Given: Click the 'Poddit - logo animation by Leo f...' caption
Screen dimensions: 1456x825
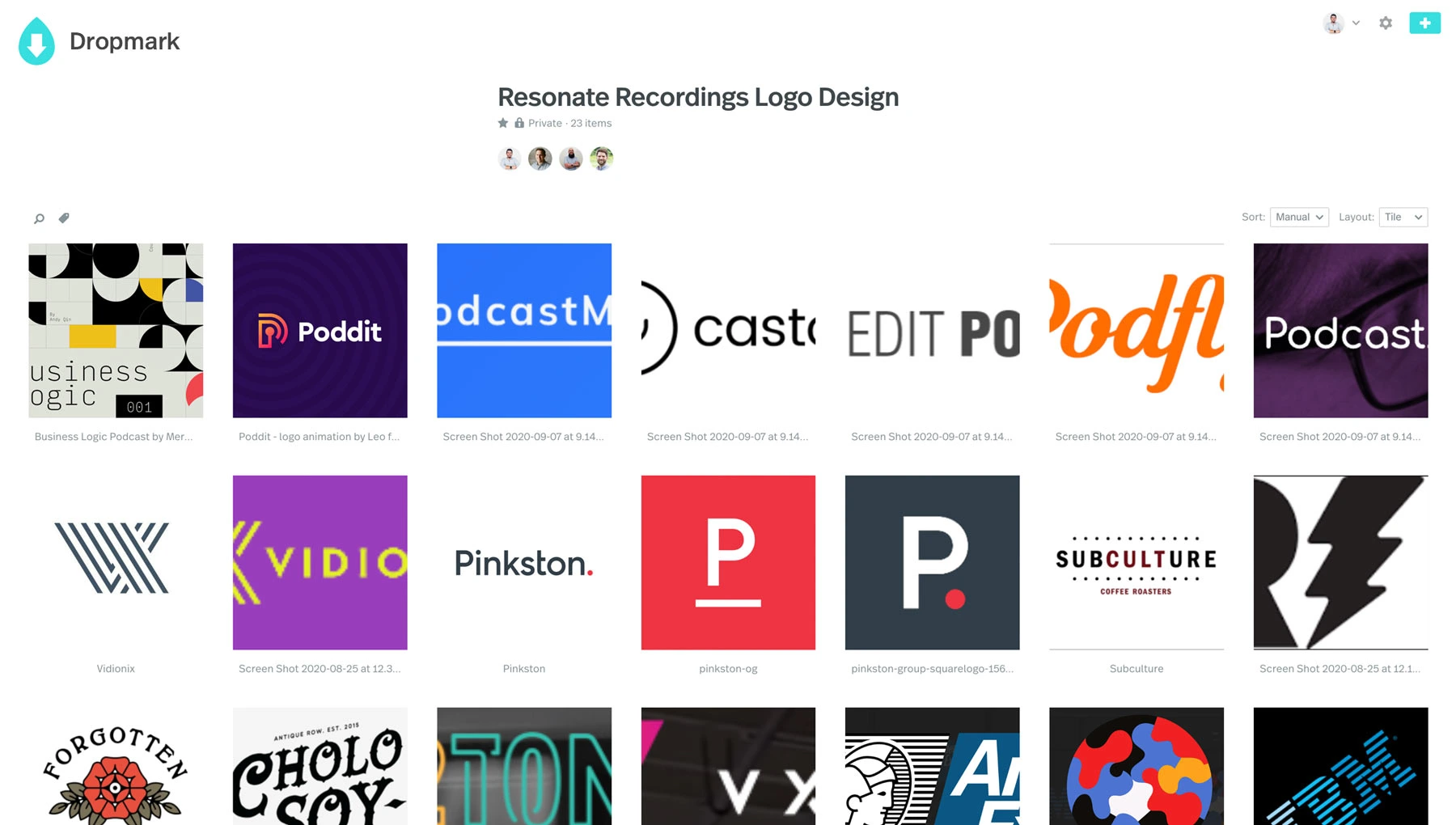Looking at the screenshot, I should [320, 437].
